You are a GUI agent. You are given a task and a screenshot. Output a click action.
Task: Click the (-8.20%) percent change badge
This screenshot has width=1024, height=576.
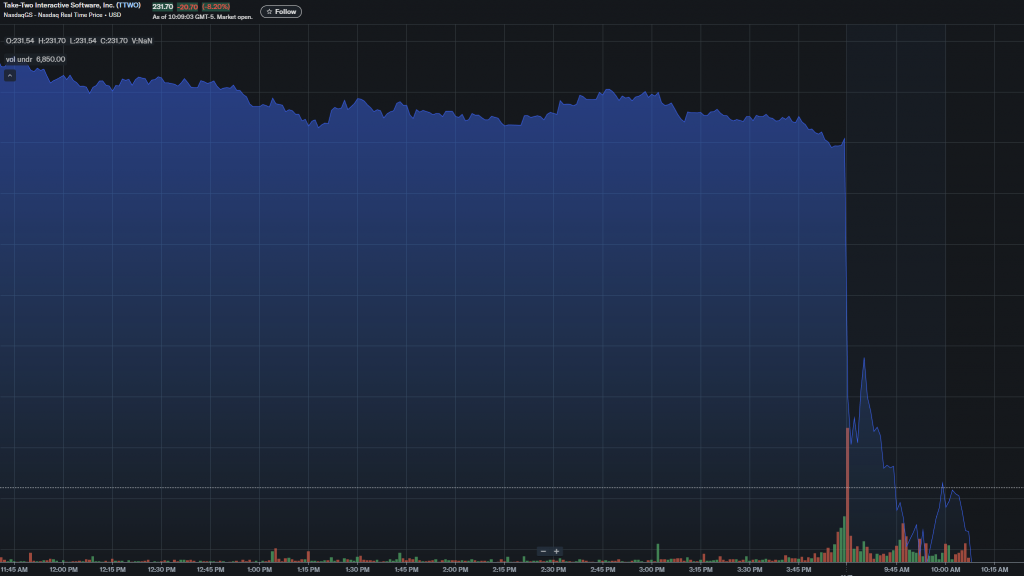point(215,7)
